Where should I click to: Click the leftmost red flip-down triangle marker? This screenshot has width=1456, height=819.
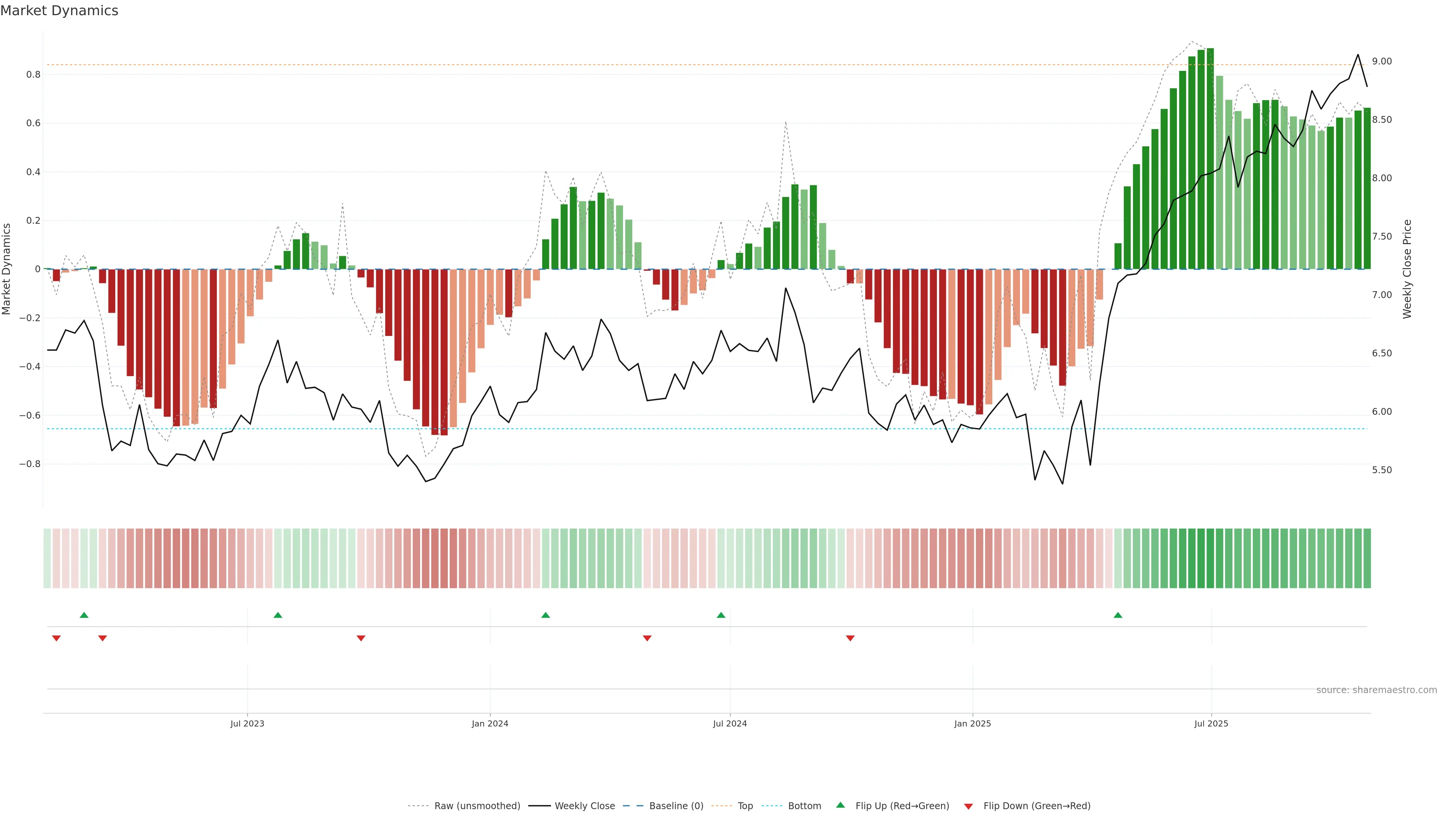pyautogui.click(x=56, y=638)
